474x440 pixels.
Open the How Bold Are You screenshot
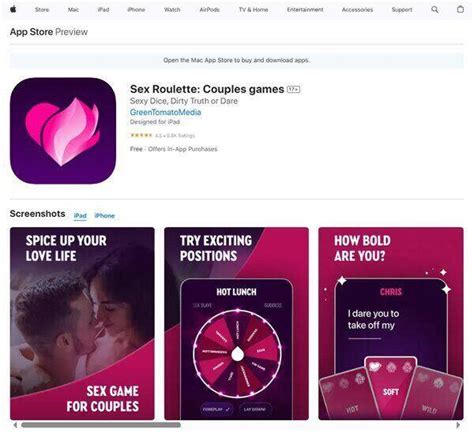(391, 323)
